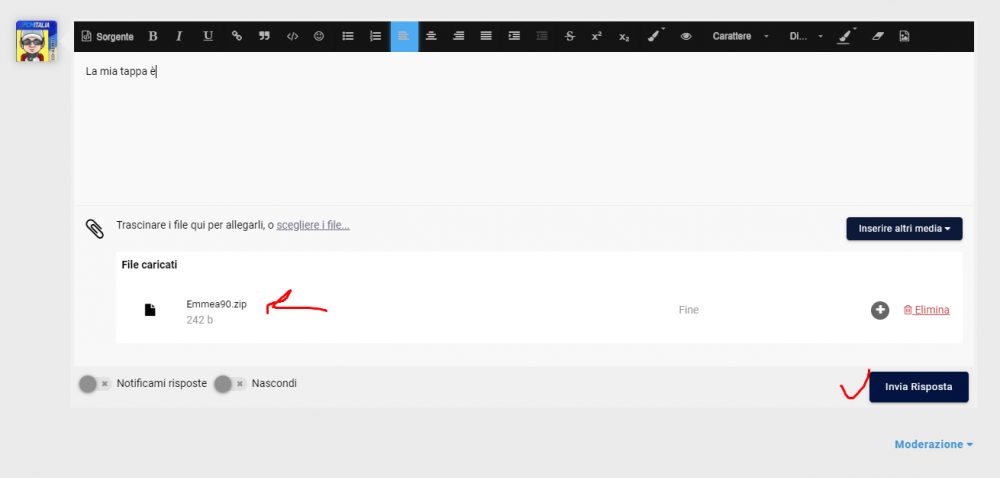Align text to the left
1000x478 pixels.
click(x=404, y=37)
